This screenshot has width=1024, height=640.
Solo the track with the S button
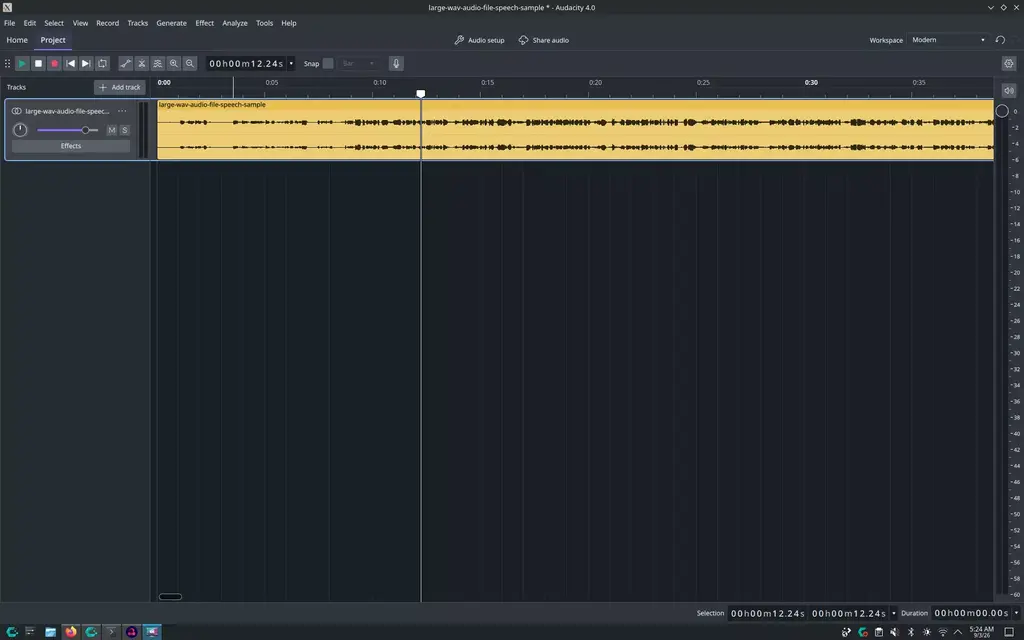point(125,130)
